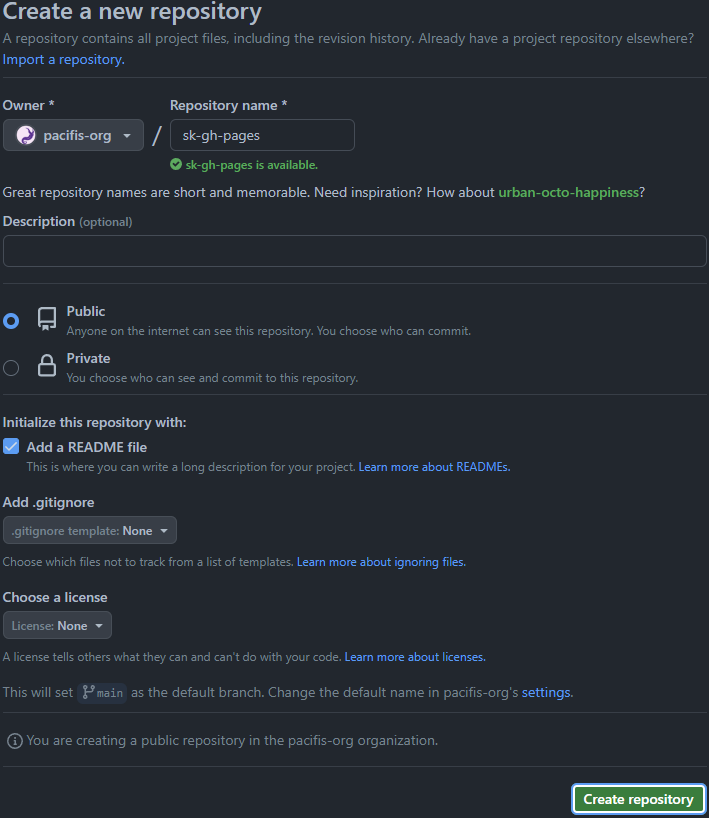Open Learn more about licenses link
The height and width of the screenshot is (818, 709).
pos(415,657)
